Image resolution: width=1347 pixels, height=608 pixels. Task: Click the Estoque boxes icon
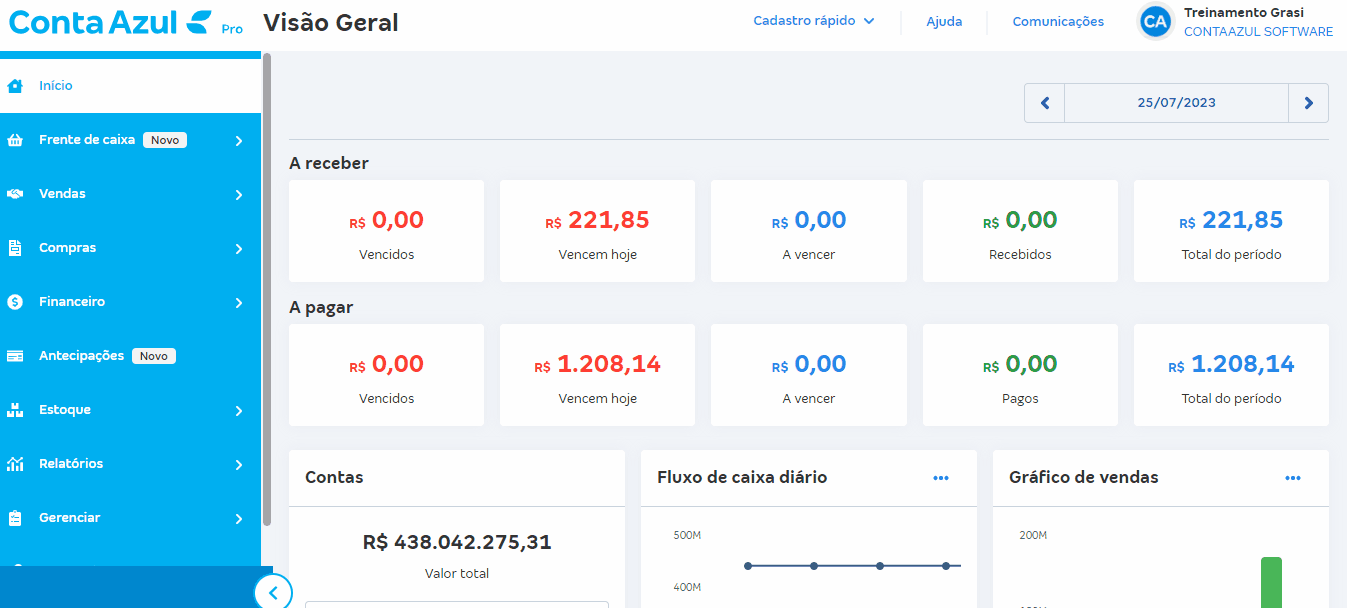pyautogui.click(x=15, y=410)
